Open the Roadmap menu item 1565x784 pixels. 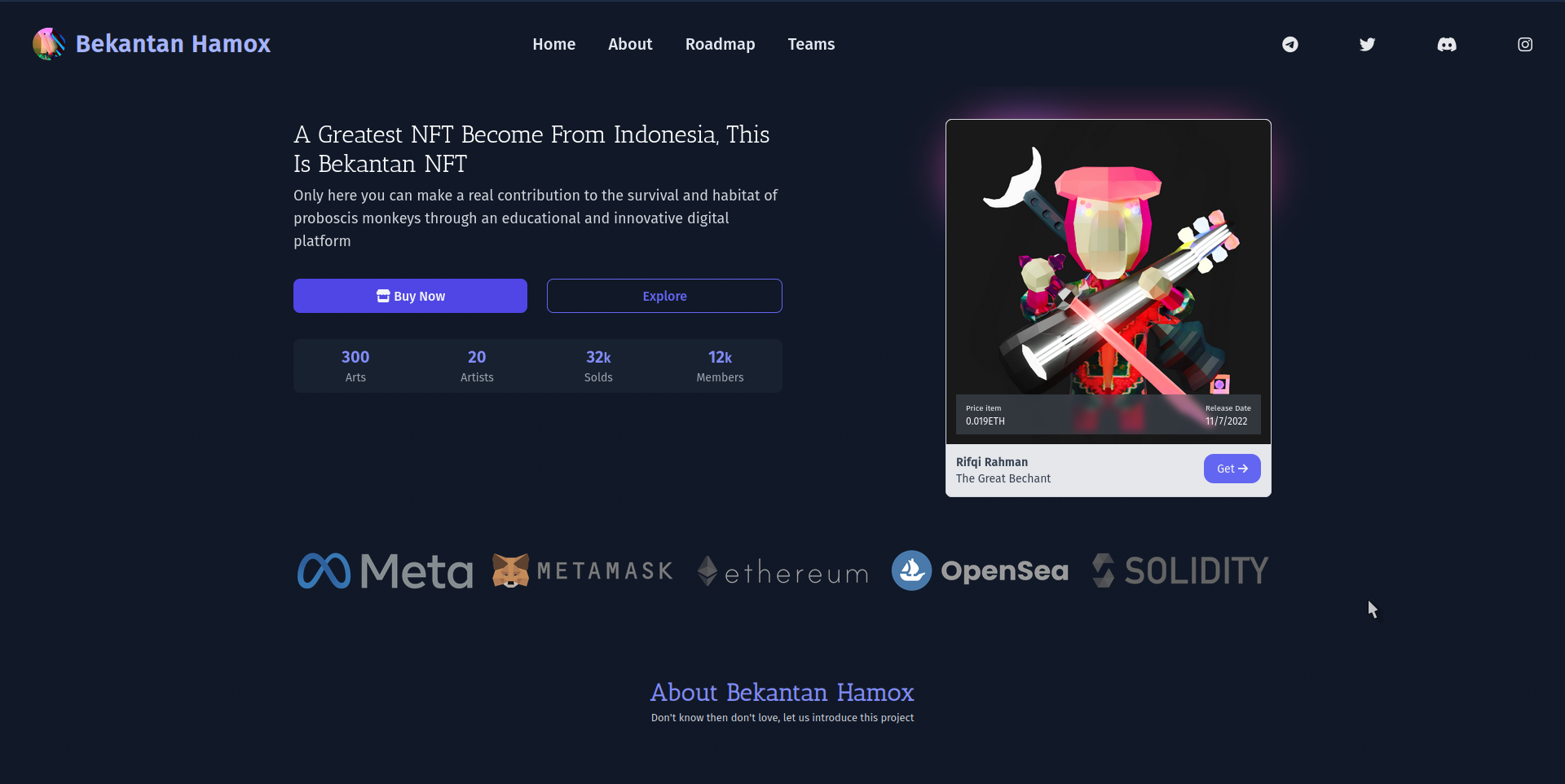click(720, 44)
